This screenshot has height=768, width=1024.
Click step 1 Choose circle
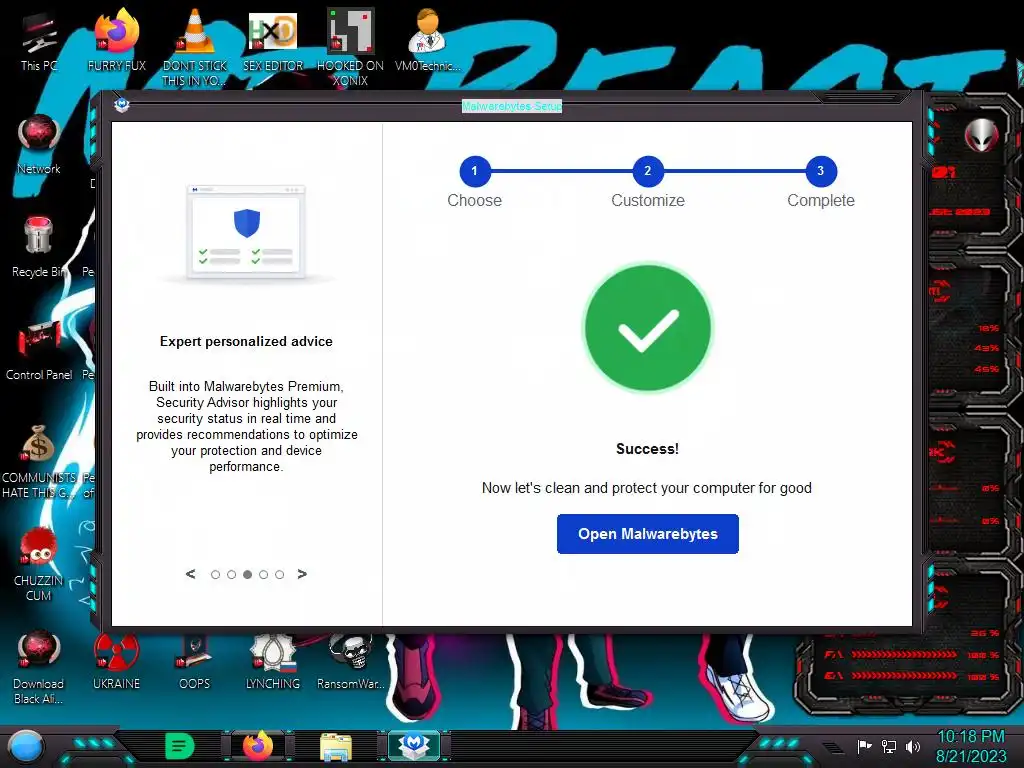tap(475, 171)
